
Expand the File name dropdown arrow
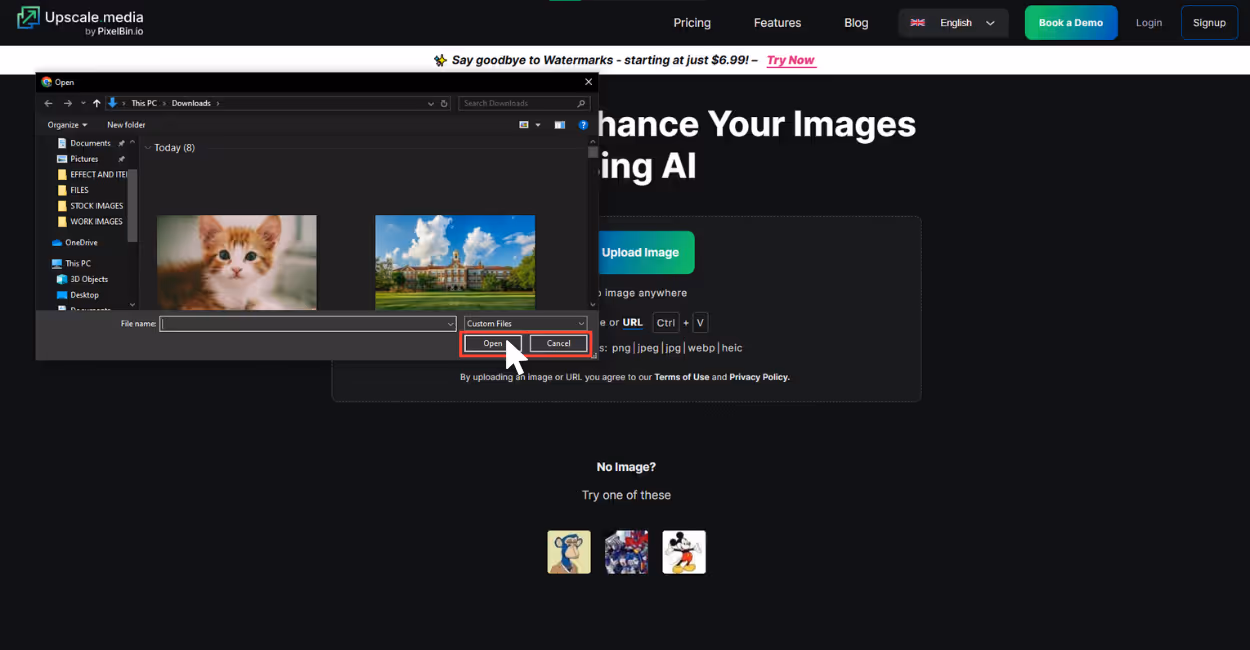[x=451, y=323]
